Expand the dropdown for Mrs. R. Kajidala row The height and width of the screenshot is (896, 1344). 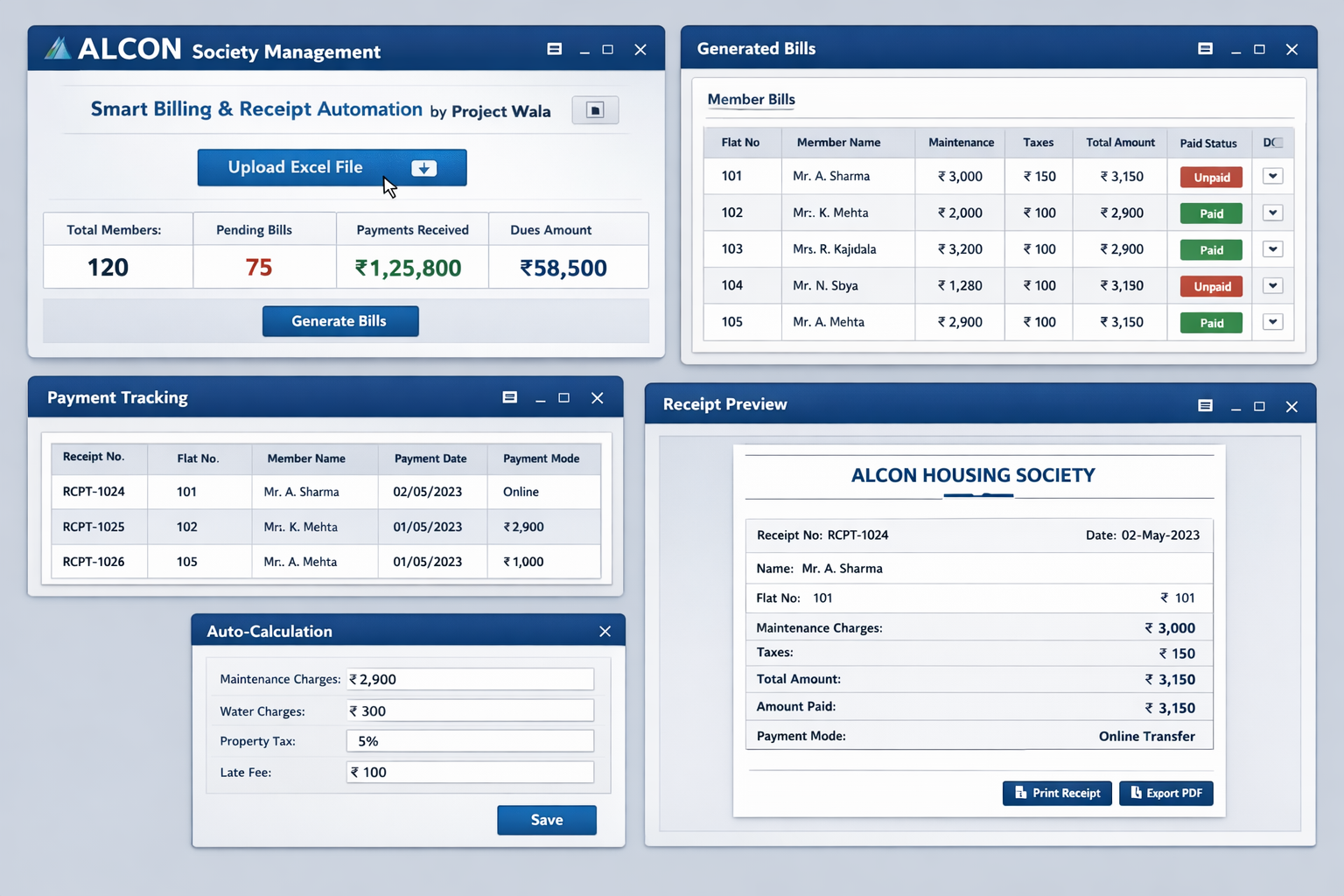pos(1272,249)
